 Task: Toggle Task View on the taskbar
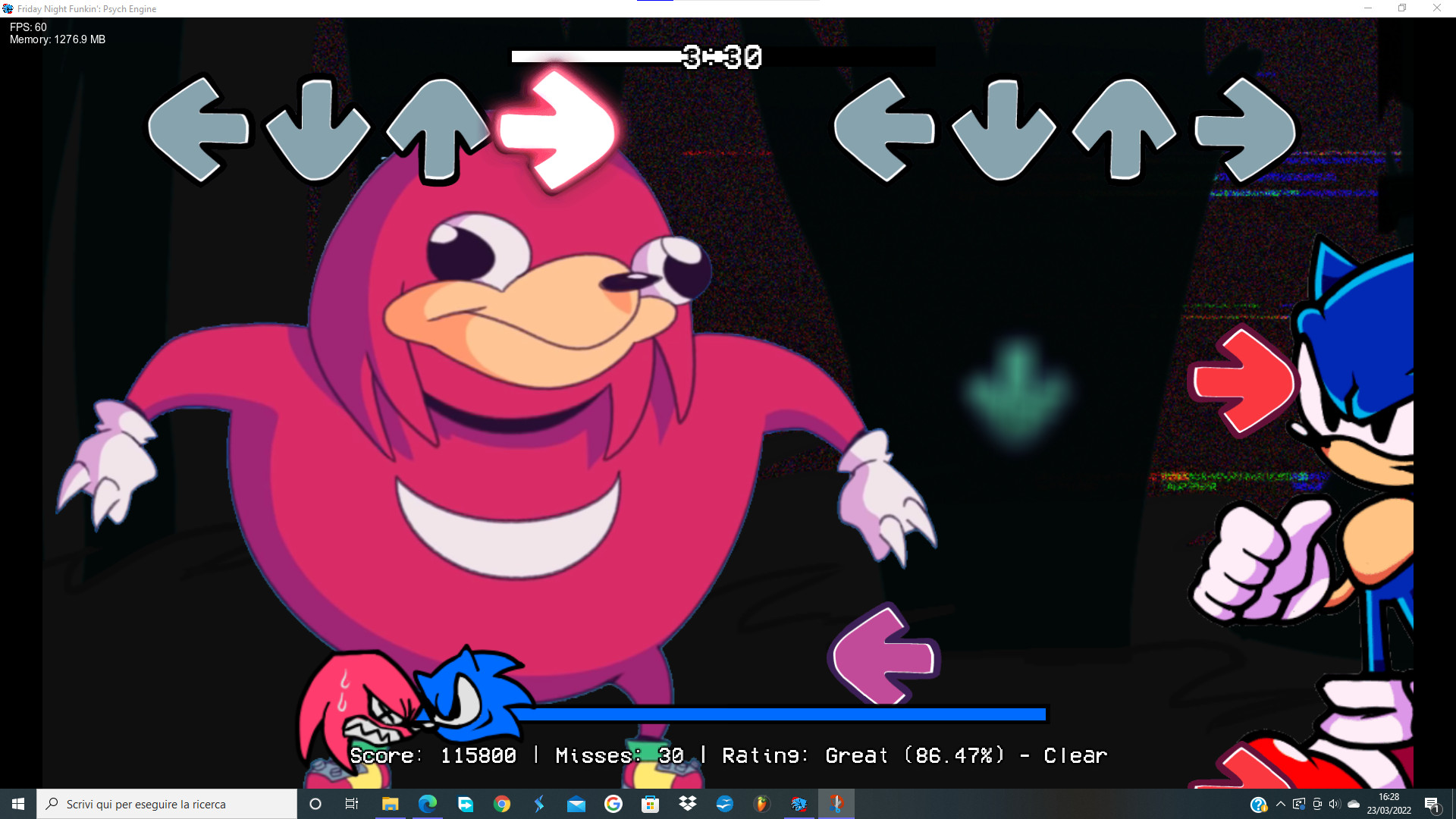pyautogui.click(x=351, y=804)
